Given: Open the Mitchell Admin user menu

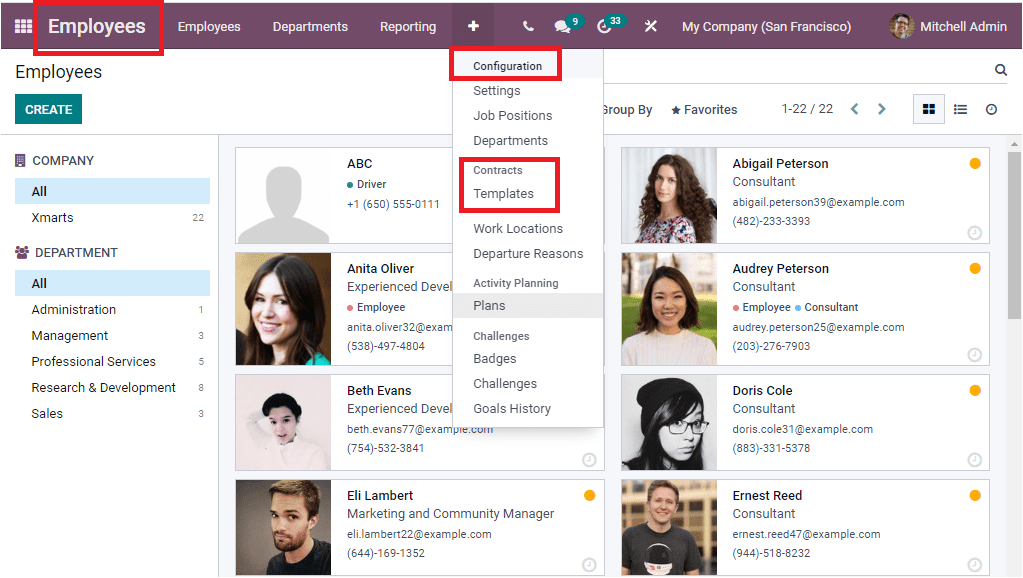Looking at the screenshot, I should (x=946, y=26).
